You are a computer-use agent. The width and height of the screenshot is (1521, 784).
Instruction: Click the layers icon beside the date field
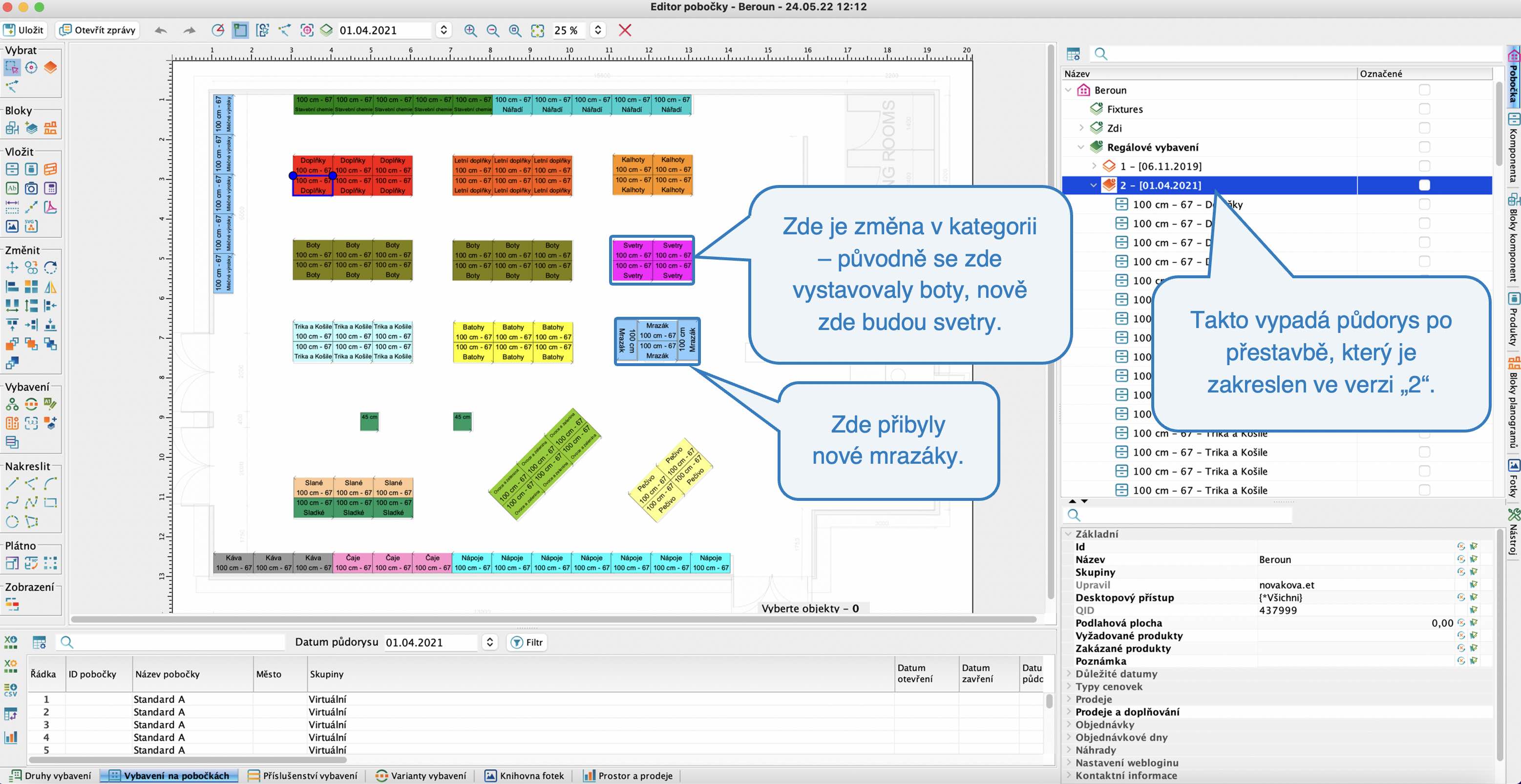coord(326,30)
